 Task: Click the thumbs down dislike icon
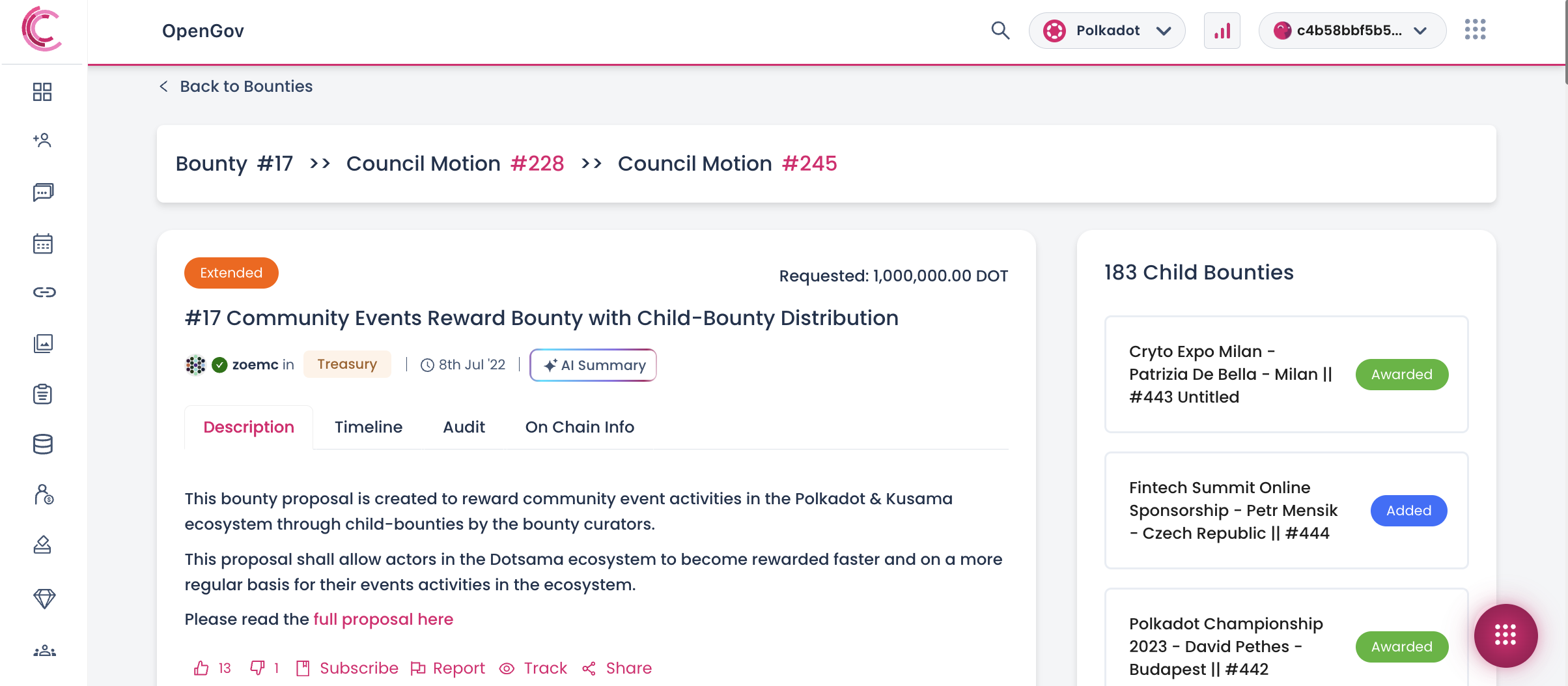[257, 668]
